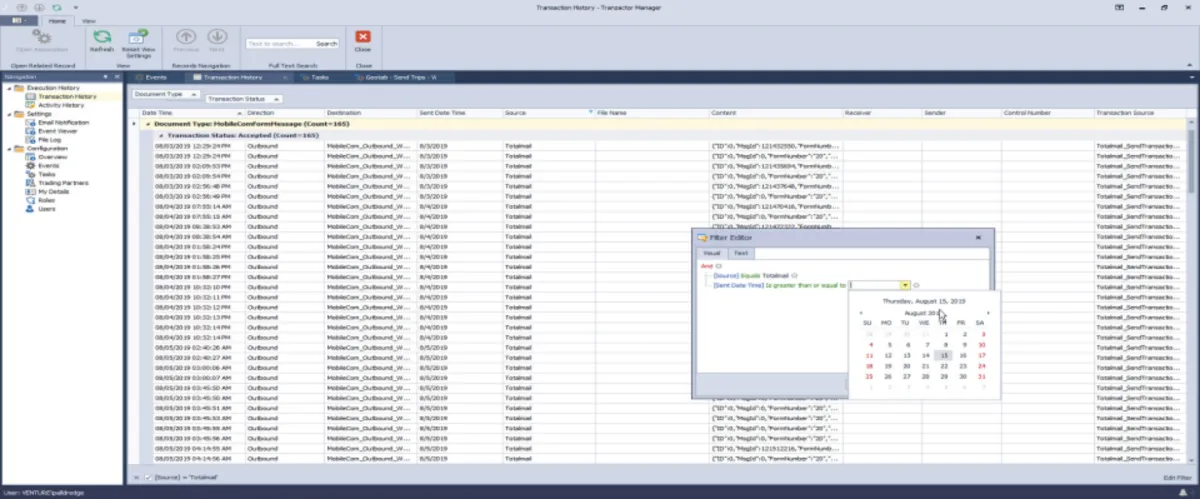The image size is (1200, 499).
Task: Open the date dropdown in Filter Editor
Action: (905, 285)
